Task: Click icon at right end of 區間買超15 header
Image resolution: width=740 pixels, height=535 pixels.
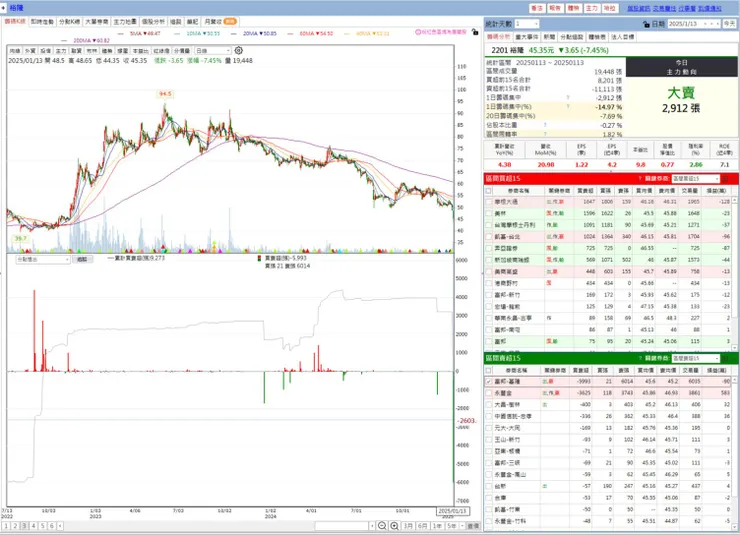Action: click(725, 179)
